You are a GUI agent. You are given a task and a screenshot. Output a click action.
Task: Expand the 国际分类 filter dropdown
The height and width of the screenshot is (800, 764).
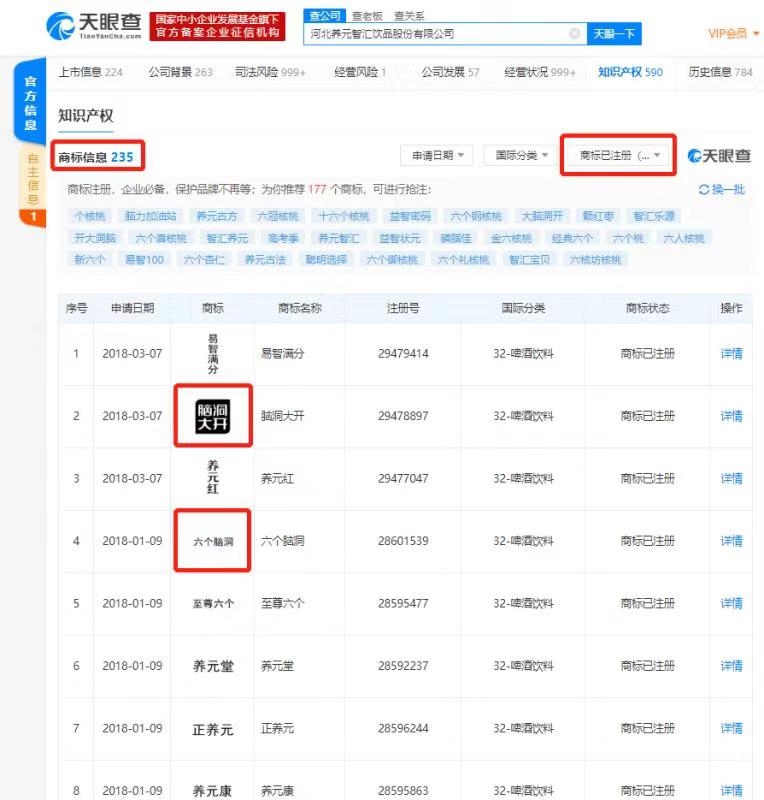[x=523, y=156]
